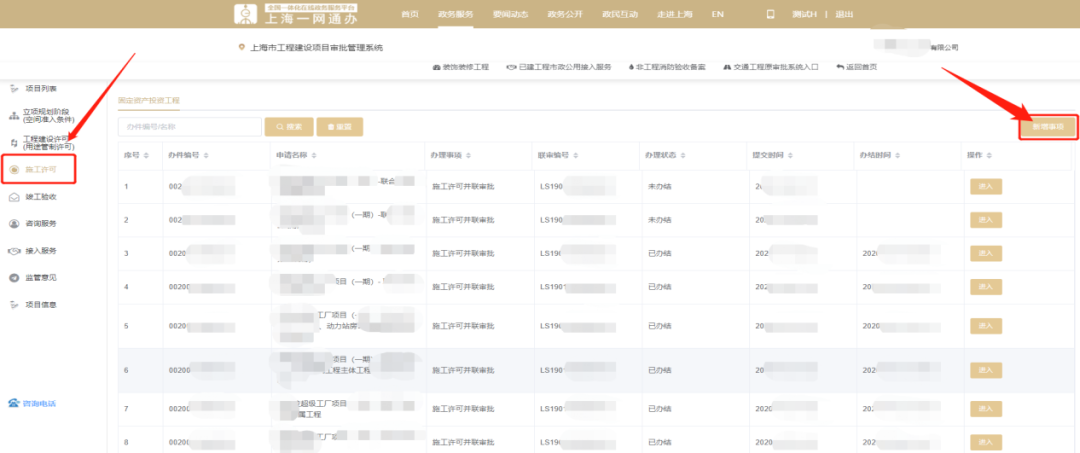Select the 接入服务 handshake icon
The height and width of the screenshot is (453, 1080).
tap(14, 251)
